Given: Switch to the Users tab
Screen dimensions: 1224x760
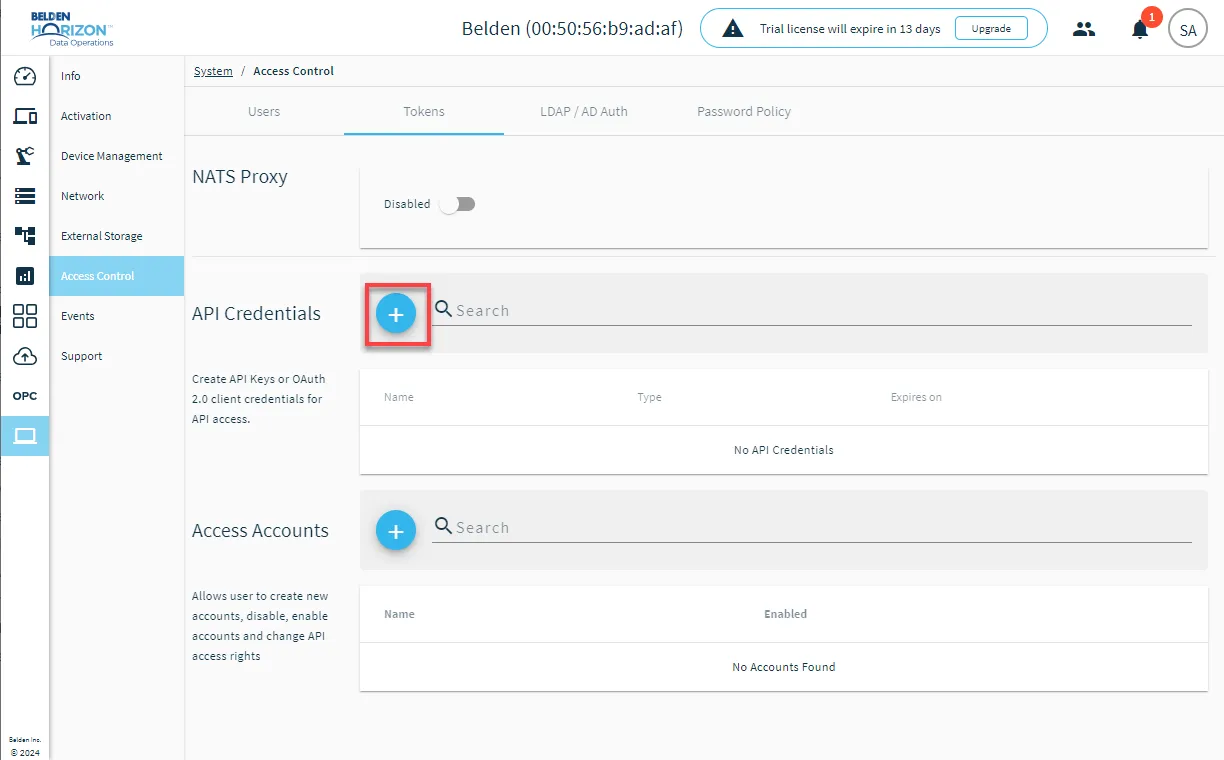Looking at the screenshot, I should pos(264,112).
